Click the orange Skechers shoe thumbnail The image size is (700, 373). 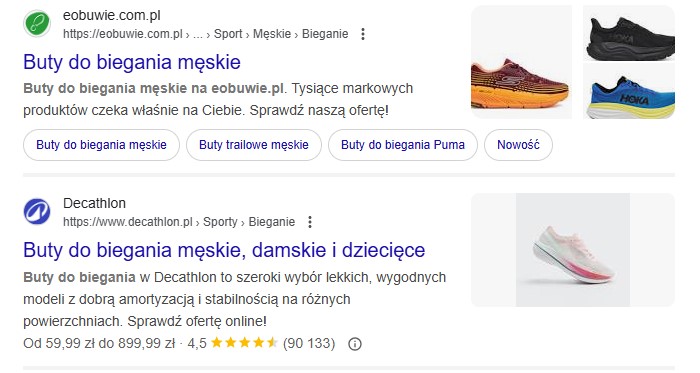click(521, 62)
